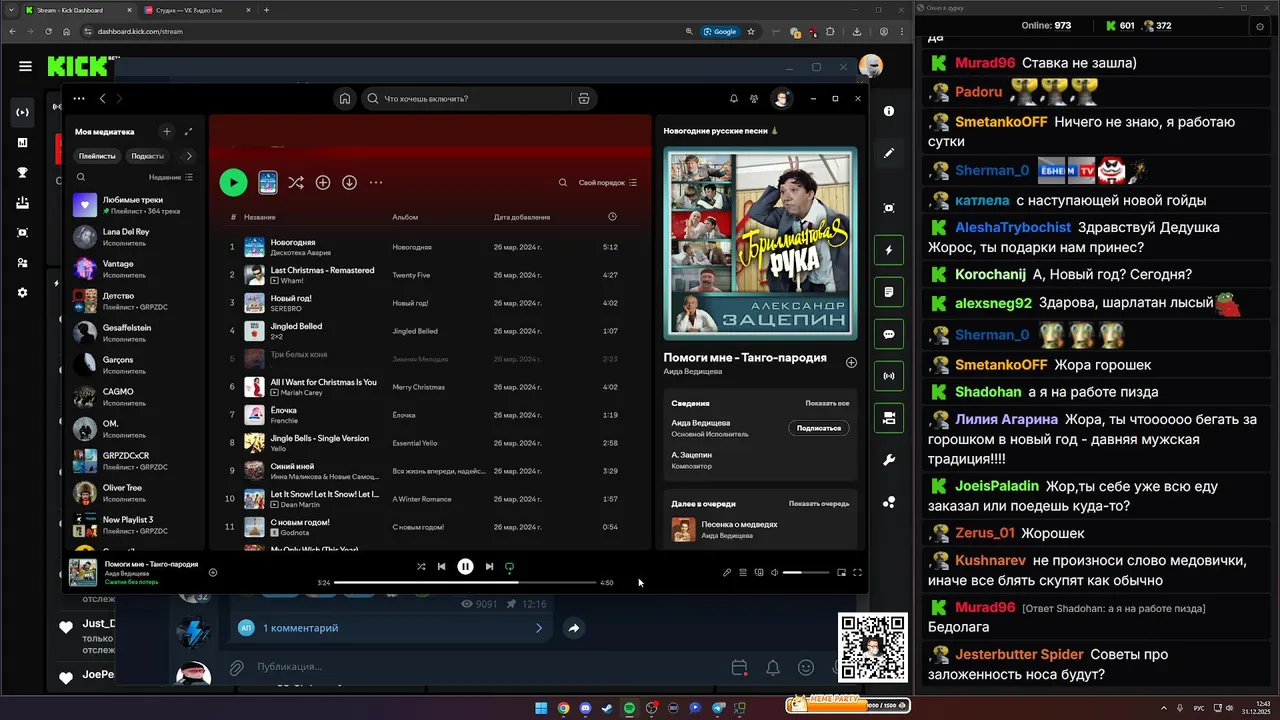This screenshot has height=720, width=1280.
Task: Download the playlist with the arrow circle icon
Action: pos(349,182)
